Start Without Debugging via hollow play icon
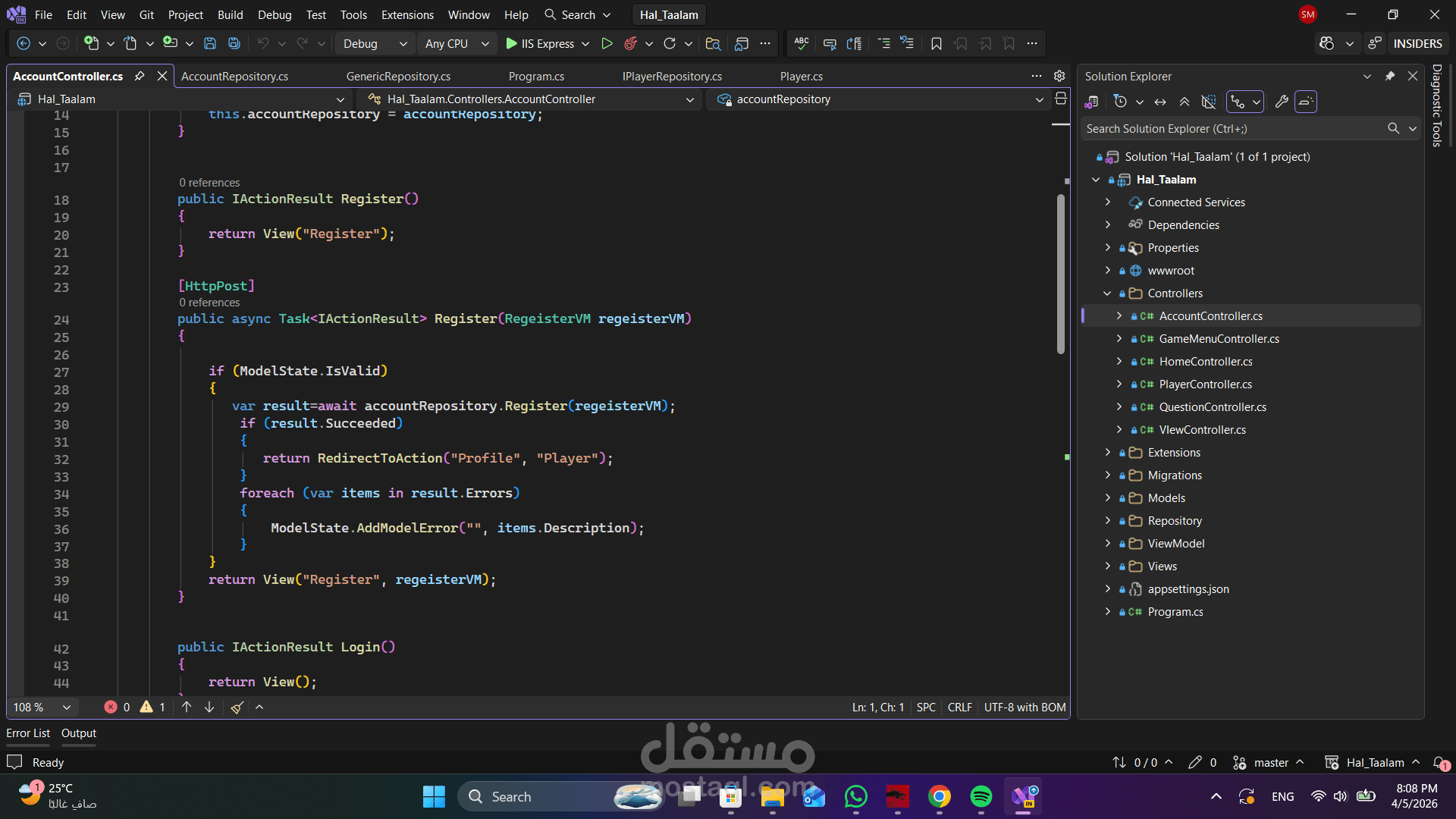Viewport: 1456px width, 819px height. pyautogui.click(x=607, y=44)
